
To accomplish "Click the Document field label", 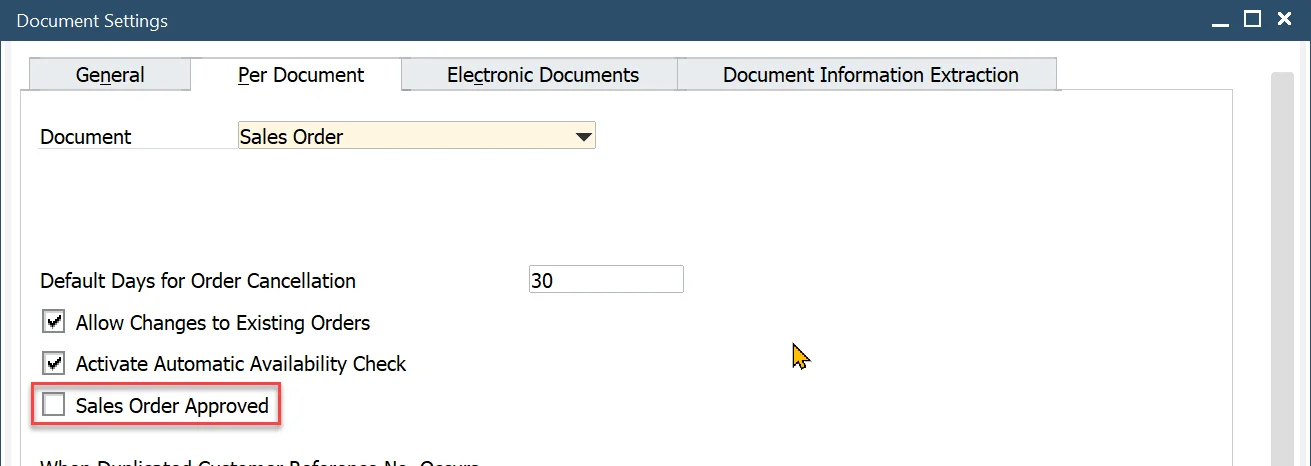I will pos(86,137).
